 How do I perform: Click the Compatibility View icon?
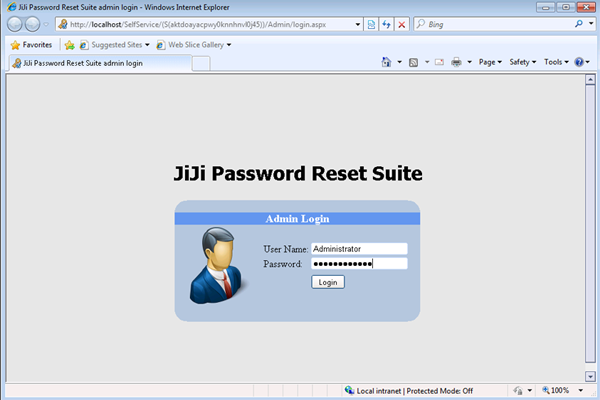371,24
